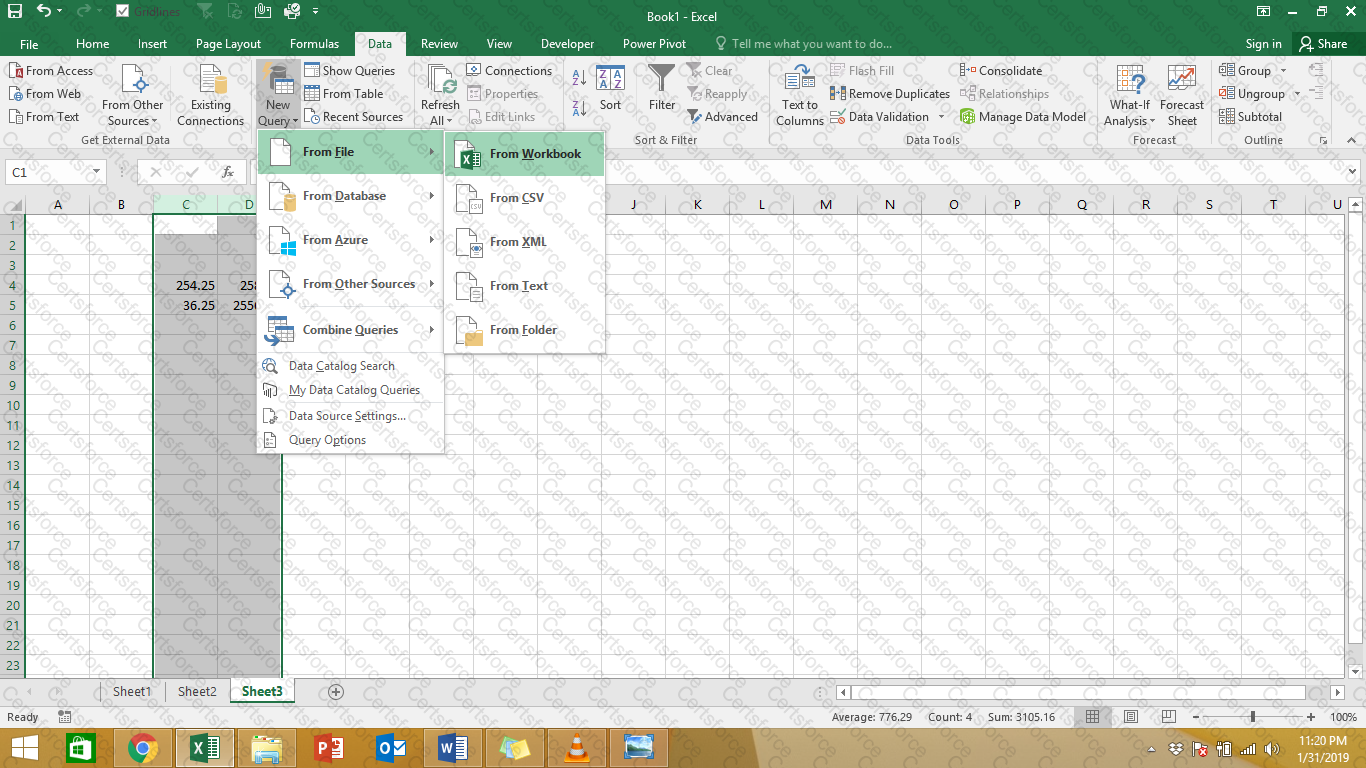Click the zoom slider in the status bar

[1252, 717]
